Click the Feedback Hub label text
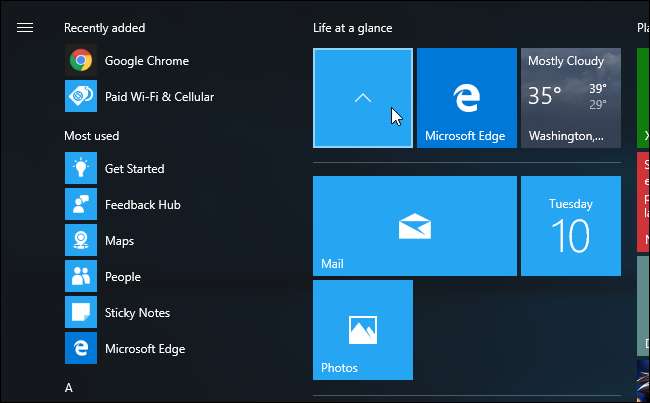 point(143,204)
